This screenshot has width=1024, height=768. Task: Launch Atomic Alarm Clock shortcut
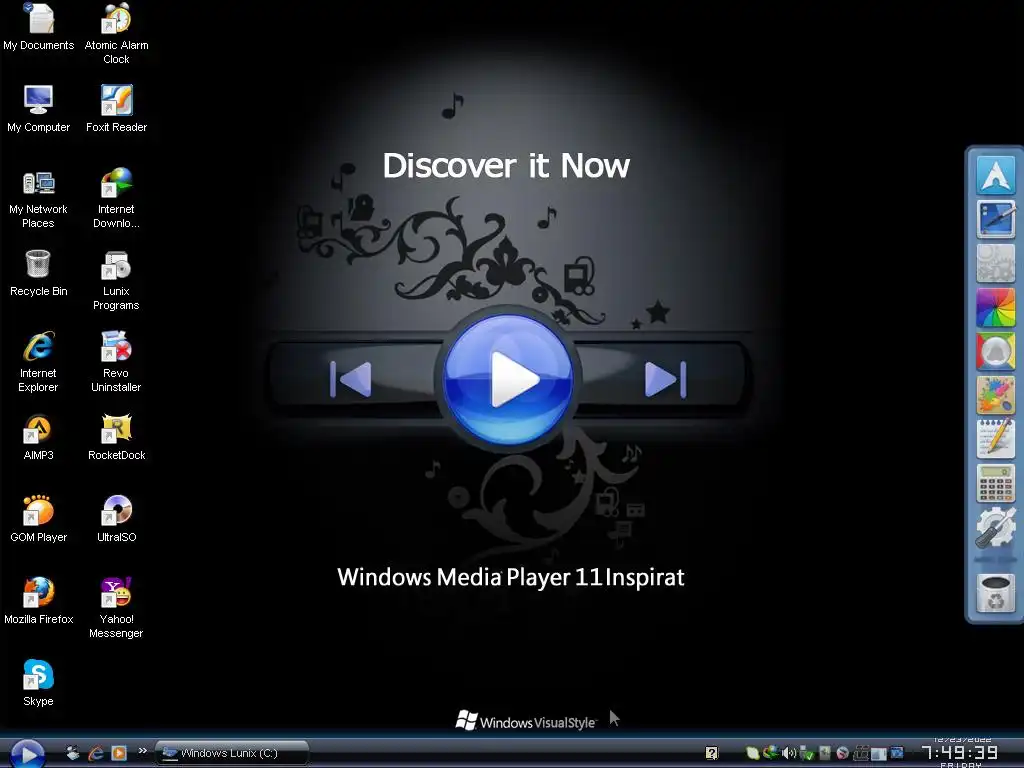(x=116, y=34)
